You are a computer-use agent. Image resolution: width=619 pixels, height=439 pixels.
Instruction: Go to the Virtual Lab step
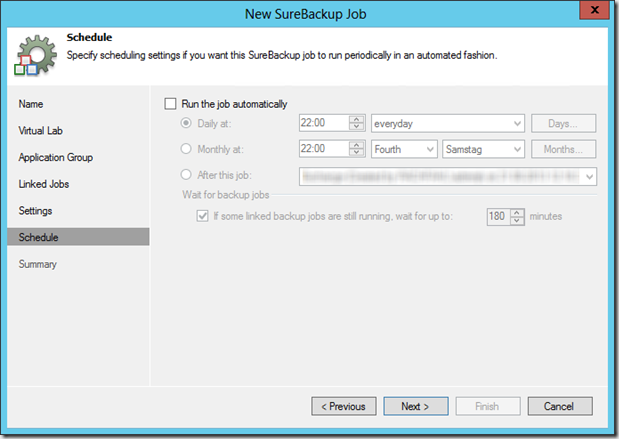[40, 131]
